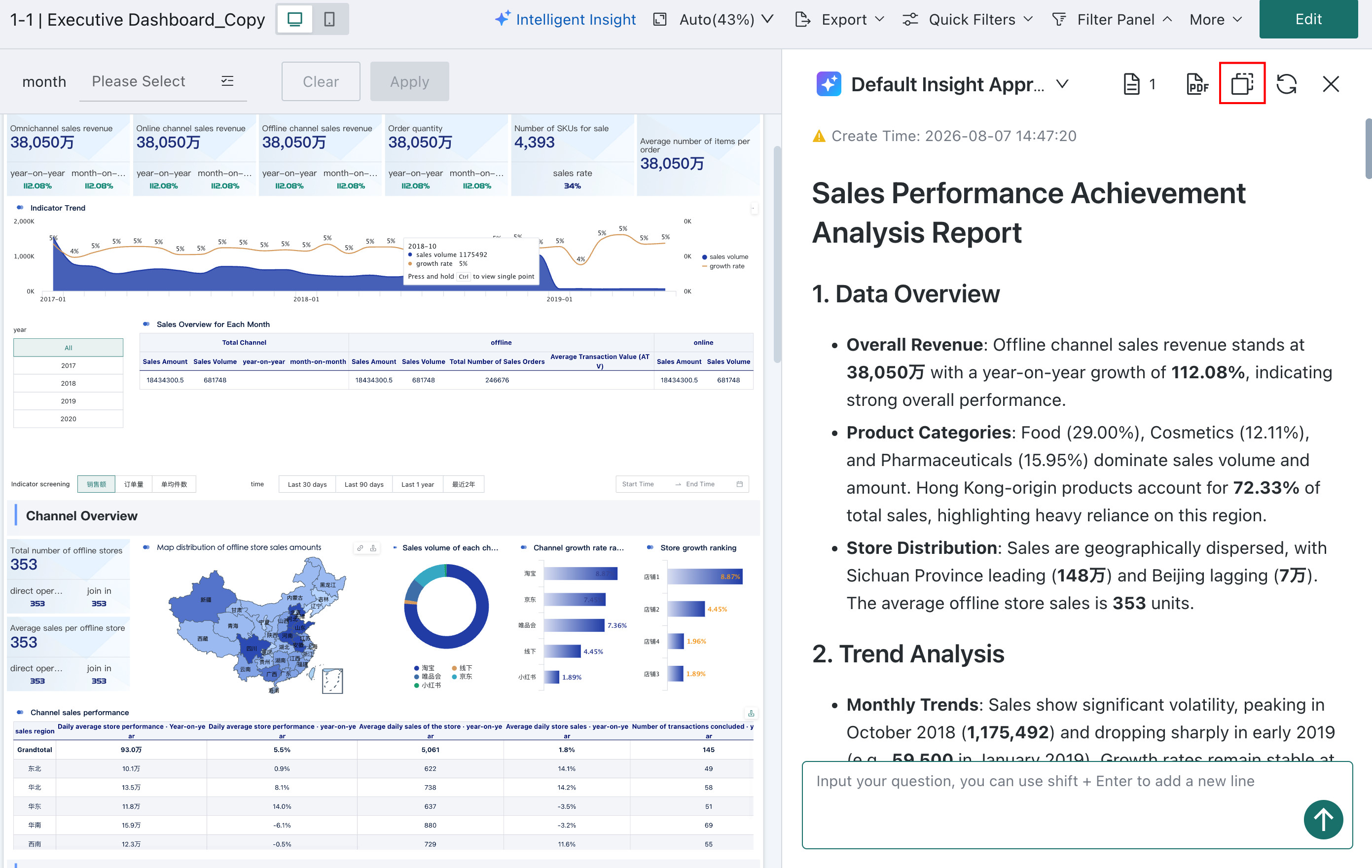Open the insight document count icon
This screenshot has width=1372, height=868.
(x=1139, y=84)
